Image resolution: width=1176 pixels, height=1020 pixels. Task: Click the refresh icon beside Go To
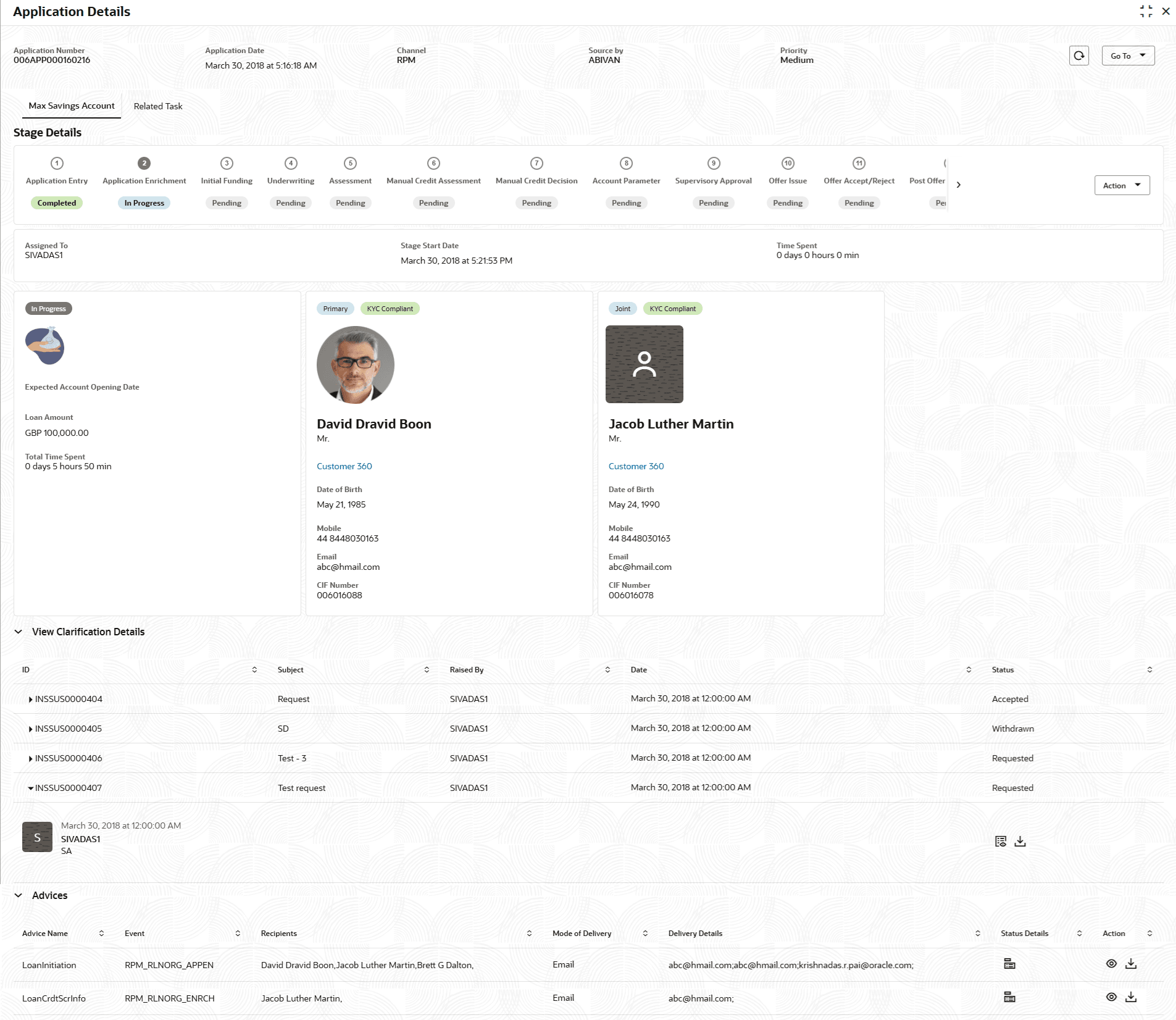coord(1078,56)
